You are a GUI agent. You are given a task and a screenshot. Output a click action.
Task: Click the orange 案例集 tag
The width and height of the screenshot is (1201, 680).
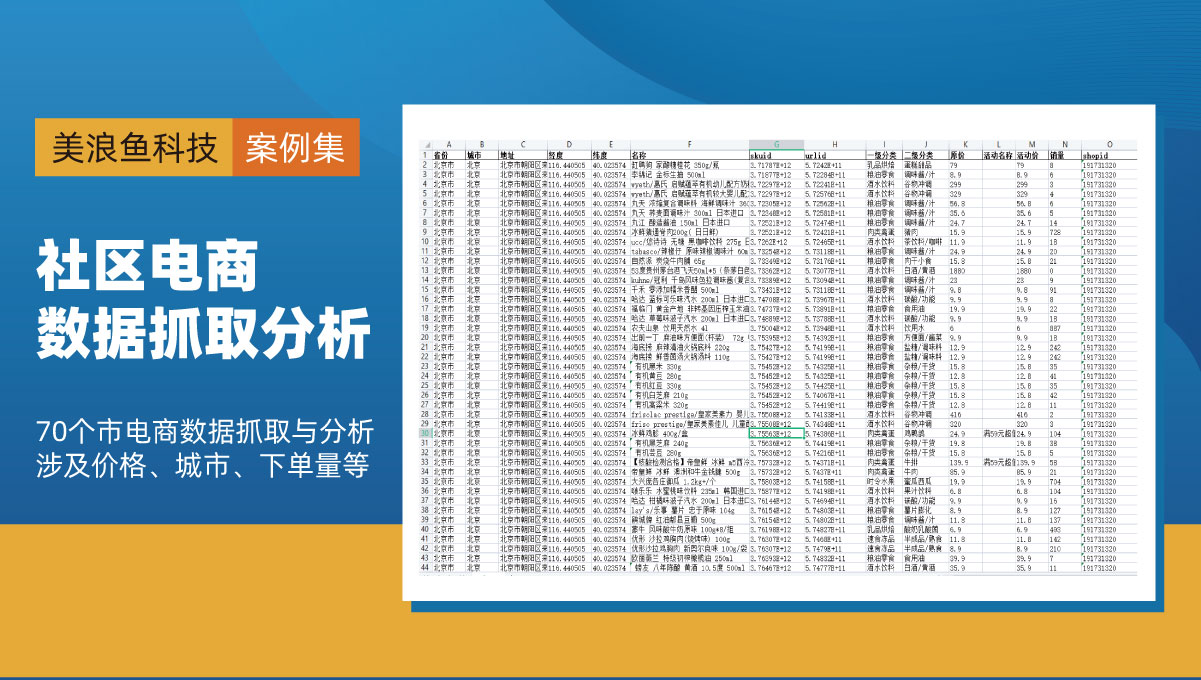tap(295, 150)
